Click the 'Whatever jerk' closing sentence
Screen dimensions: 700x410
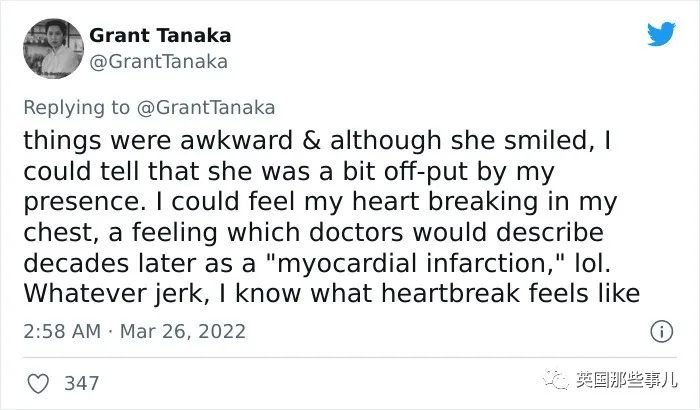[x=331, y=293]
